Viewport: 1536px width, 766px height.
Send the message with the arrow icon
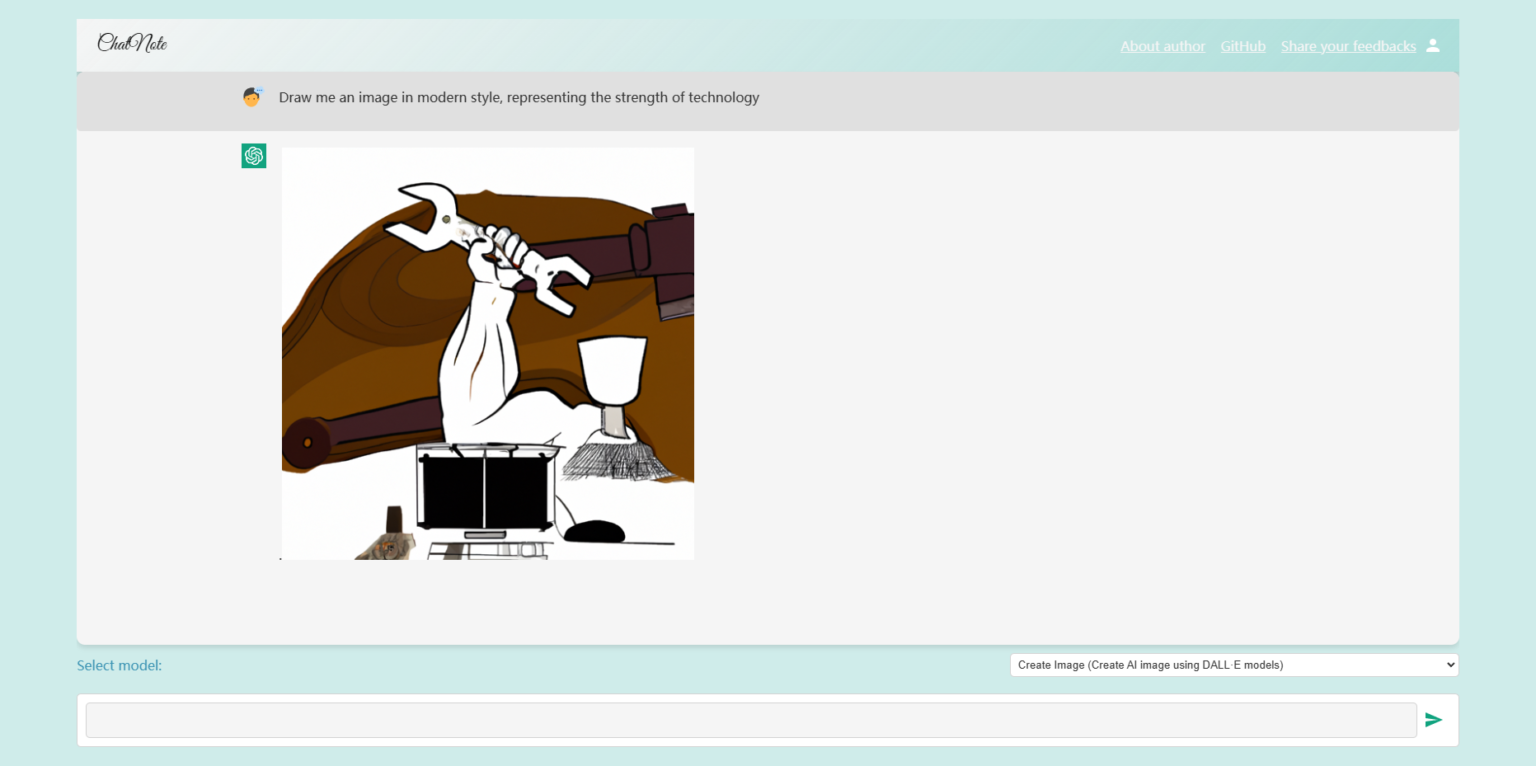[x=1433, y=720]
